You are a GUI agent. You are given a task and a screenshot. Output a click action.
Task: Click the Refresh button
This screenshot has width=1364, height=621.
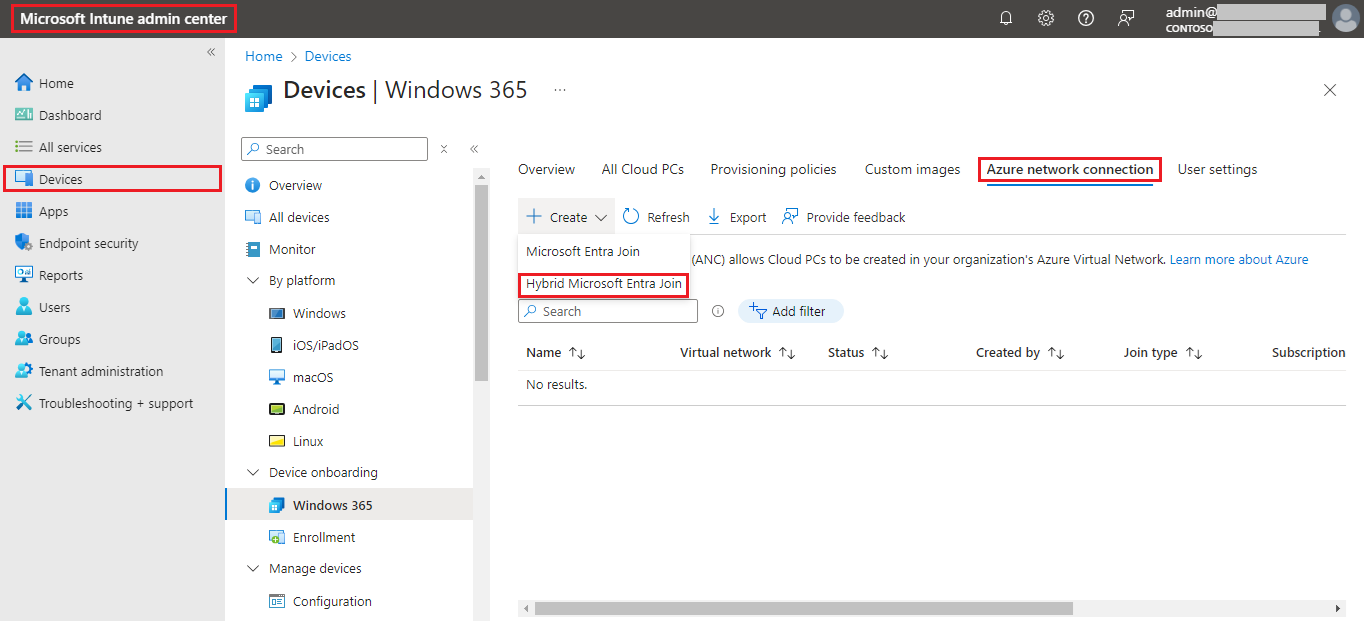click(x=656, y=217)
